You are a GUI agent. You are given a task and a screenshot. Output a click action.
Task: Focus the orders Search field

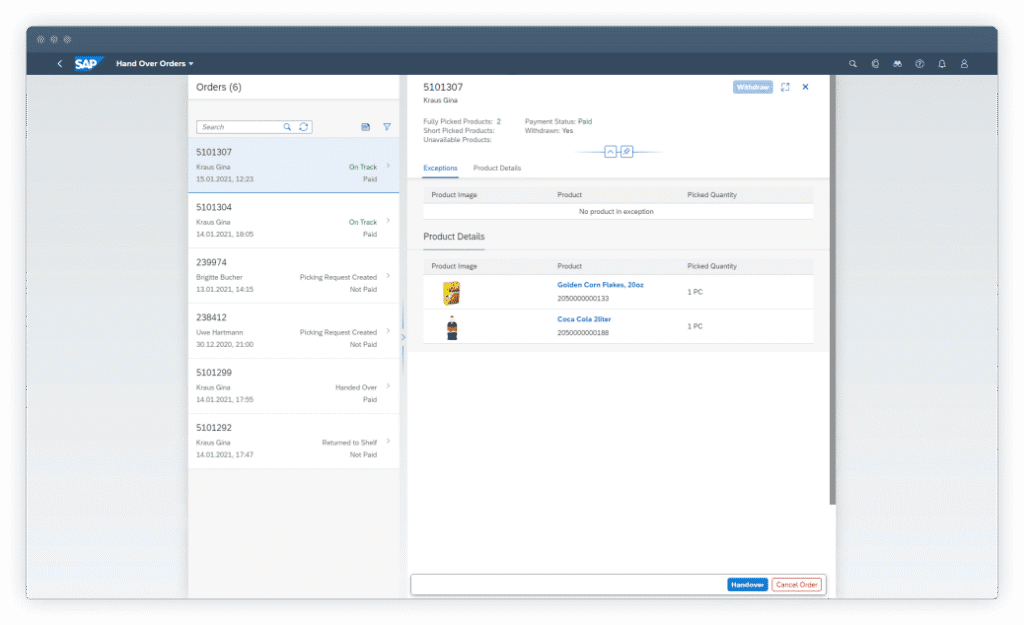[x=239, y=127]
